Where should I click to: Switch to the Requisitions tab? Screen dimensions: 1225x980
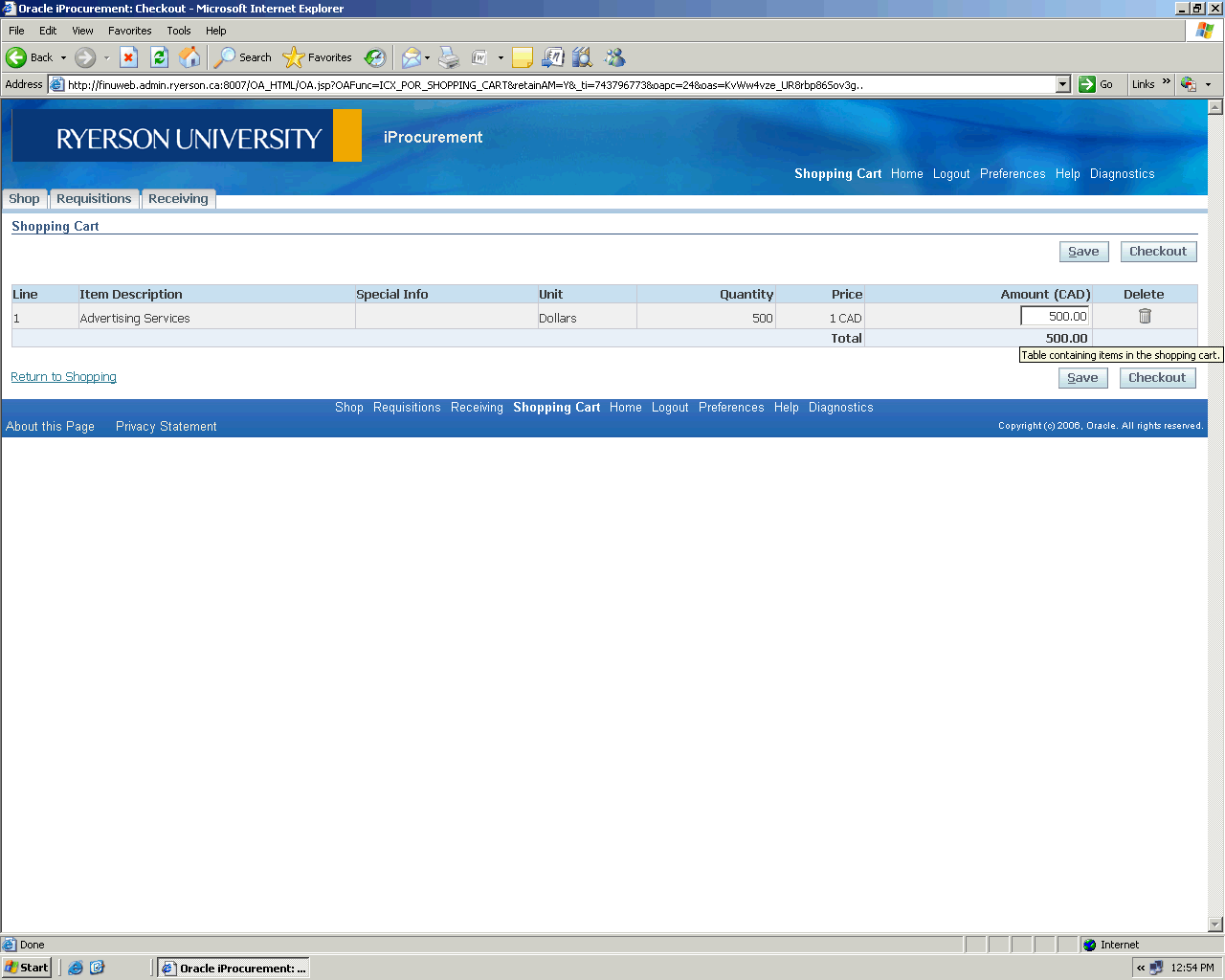(94, 199)
